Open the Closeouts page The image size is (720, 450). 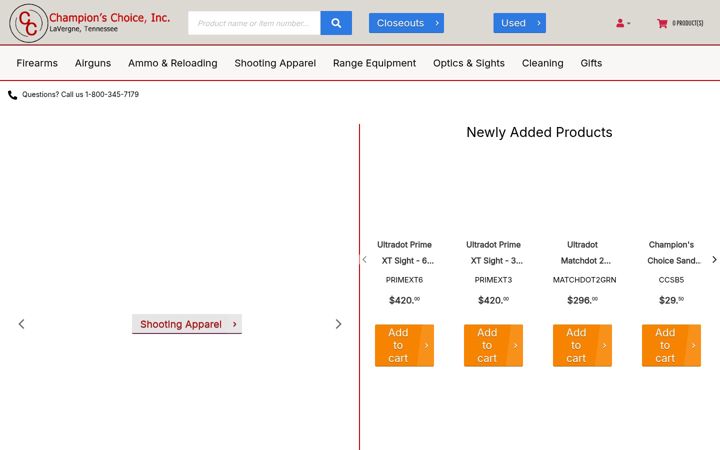pos(406,23)
